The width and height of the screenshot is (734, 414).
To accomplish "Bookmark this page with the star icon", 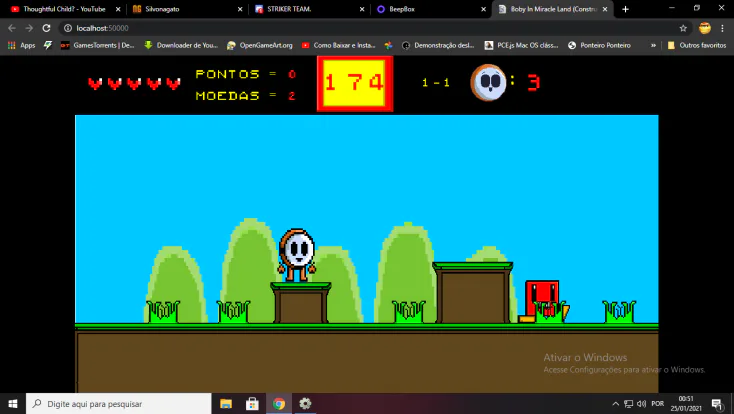I will [x=683, y=28].
